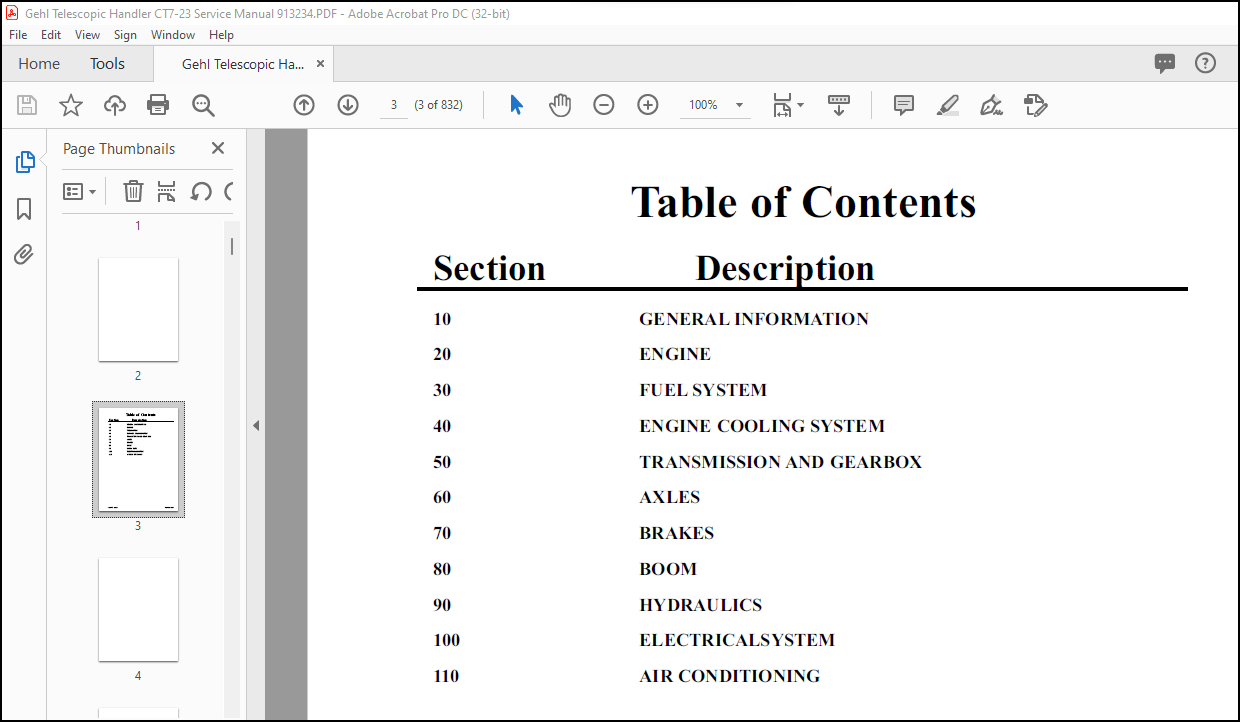
Task: Click the scrolling mode keyboard icon
Action: click(839, 105)
